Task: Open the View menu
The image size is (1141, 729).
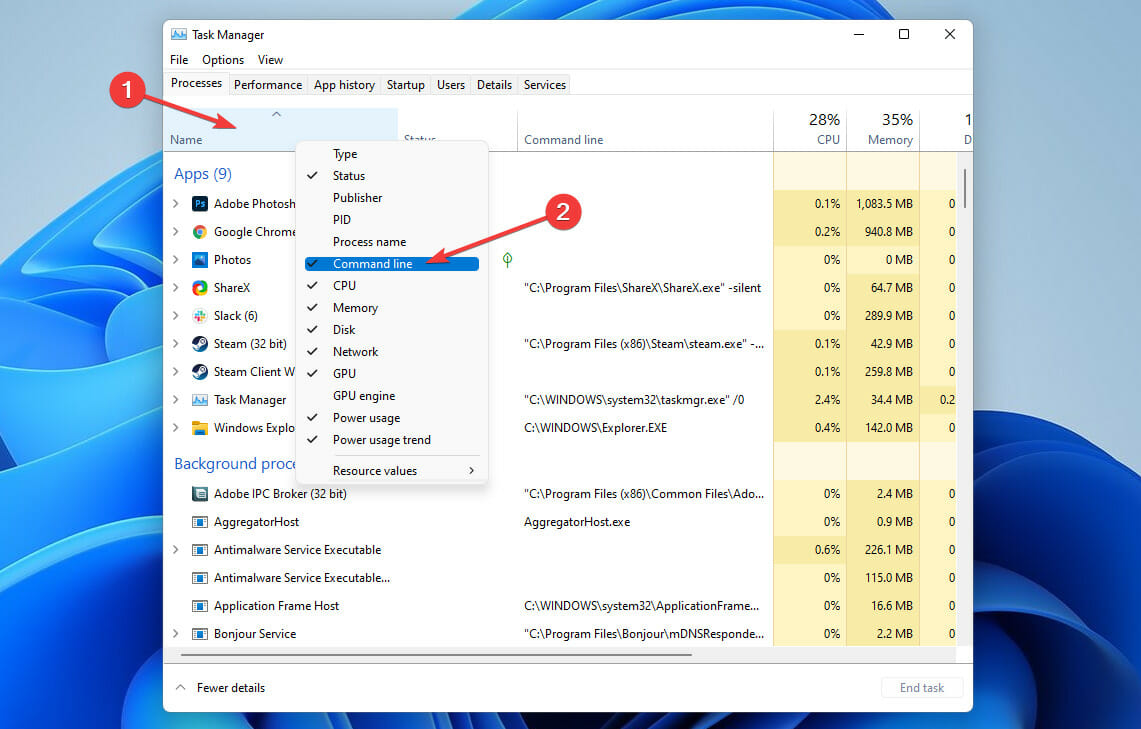Action: pos(270,60)
